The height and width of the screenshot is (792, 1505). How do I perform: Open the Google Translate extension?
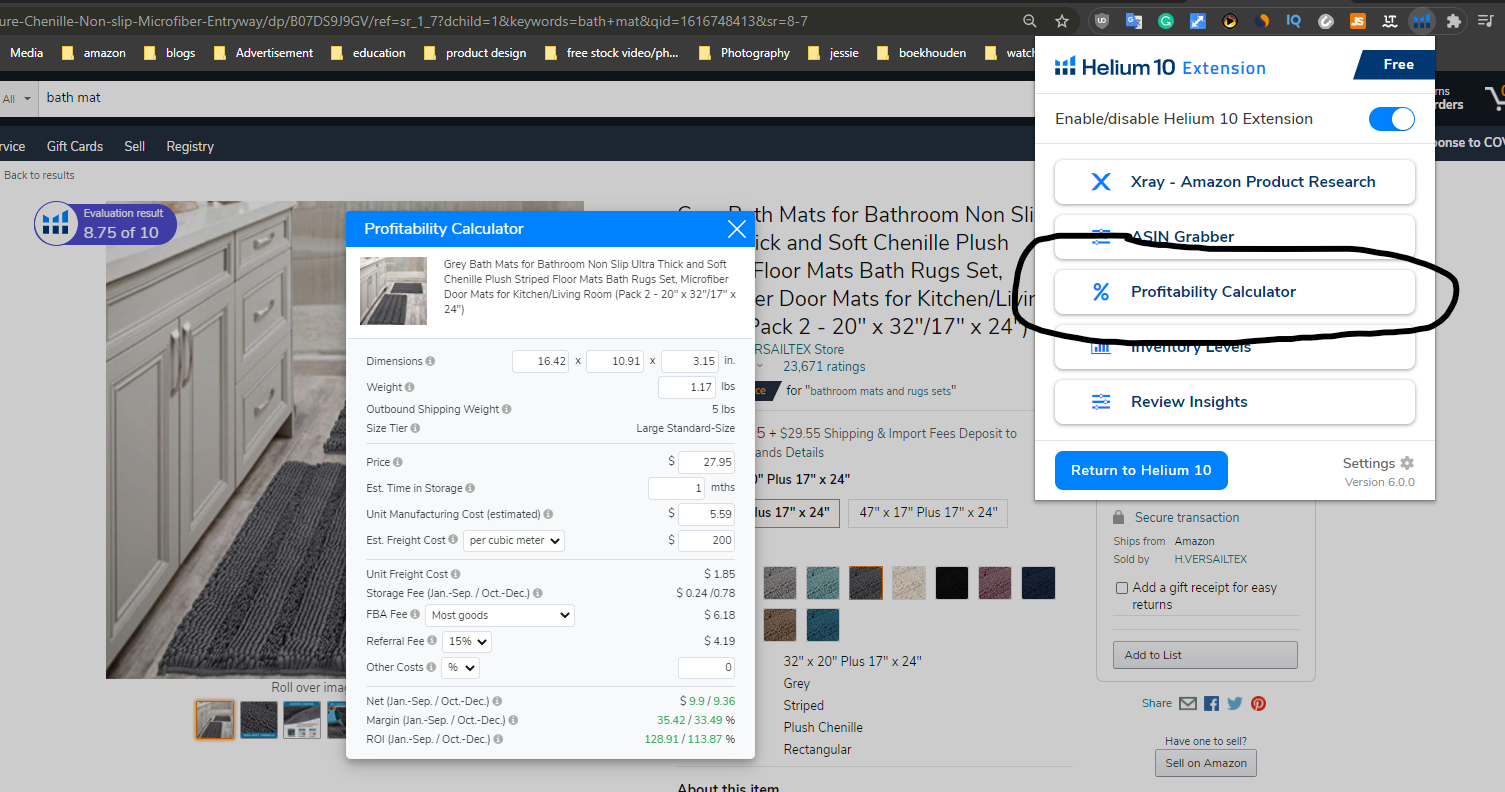(1134, 20)
